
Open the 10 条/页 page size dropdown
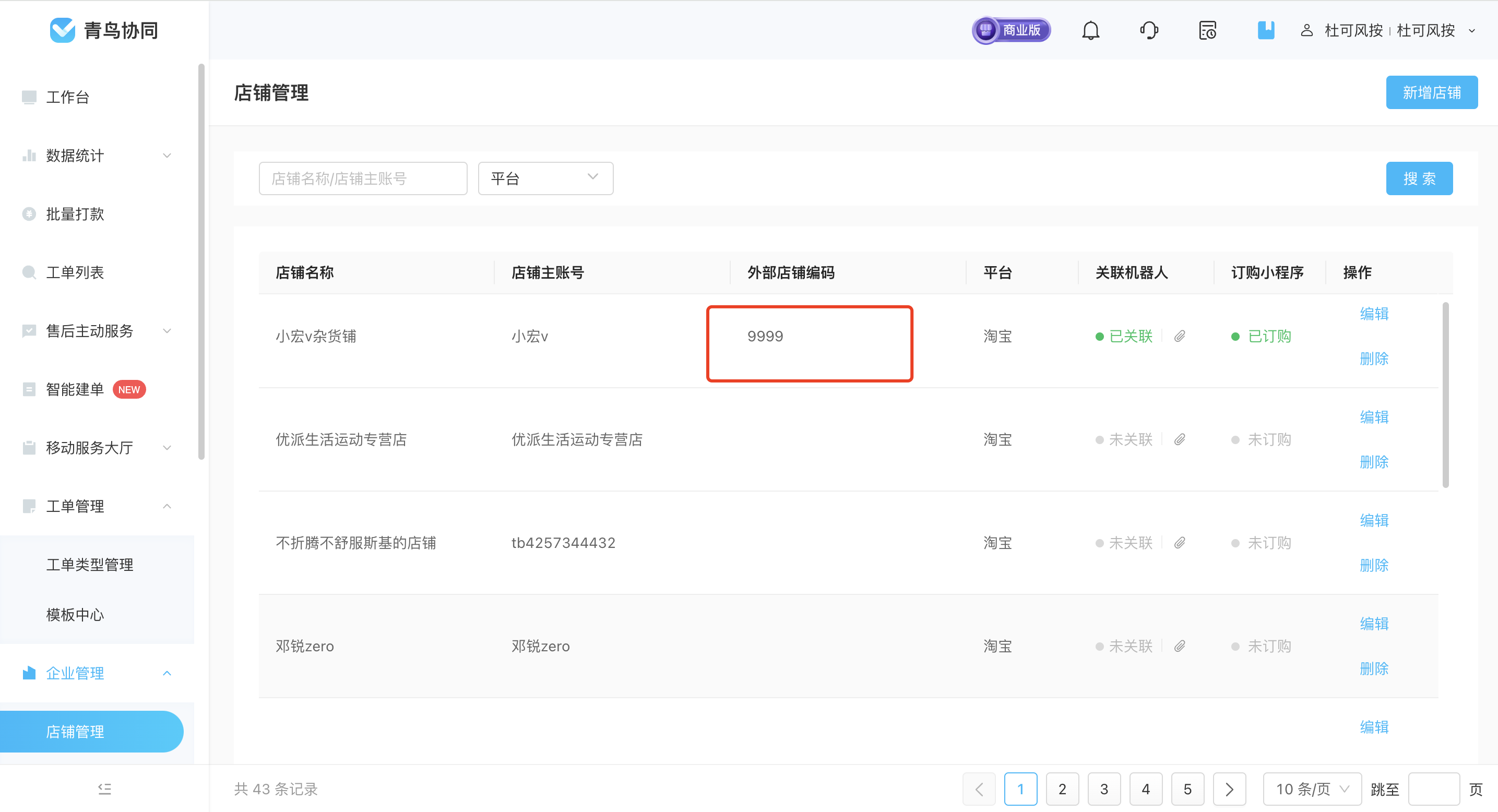[x=1312, y=789]
